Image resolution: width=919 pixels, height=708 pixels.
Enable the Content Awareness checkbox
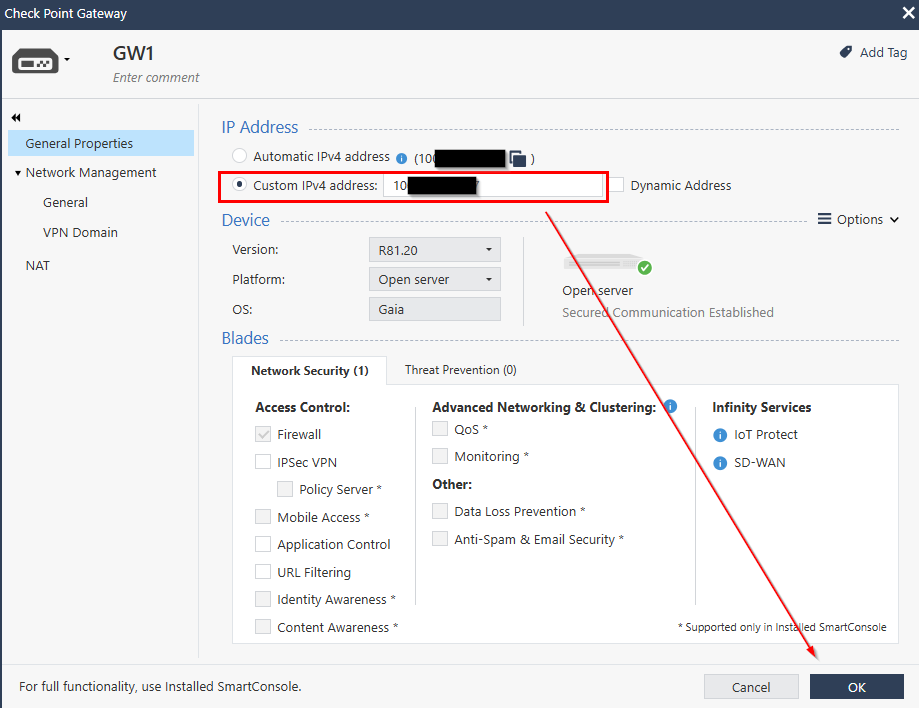pyautogui.click(x=263, y=627)
